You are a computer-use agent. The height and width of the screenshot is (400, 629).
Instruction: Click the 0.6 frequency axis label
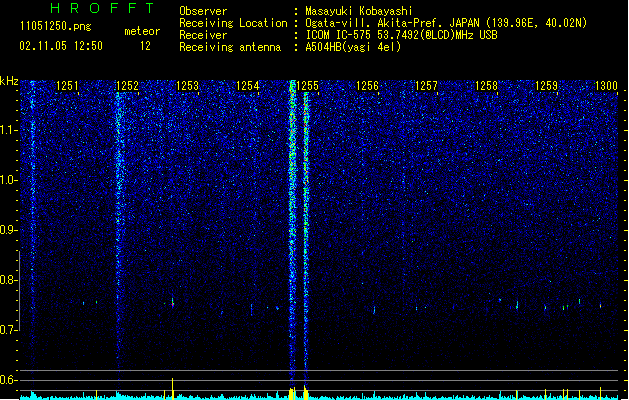pos(9,380)
